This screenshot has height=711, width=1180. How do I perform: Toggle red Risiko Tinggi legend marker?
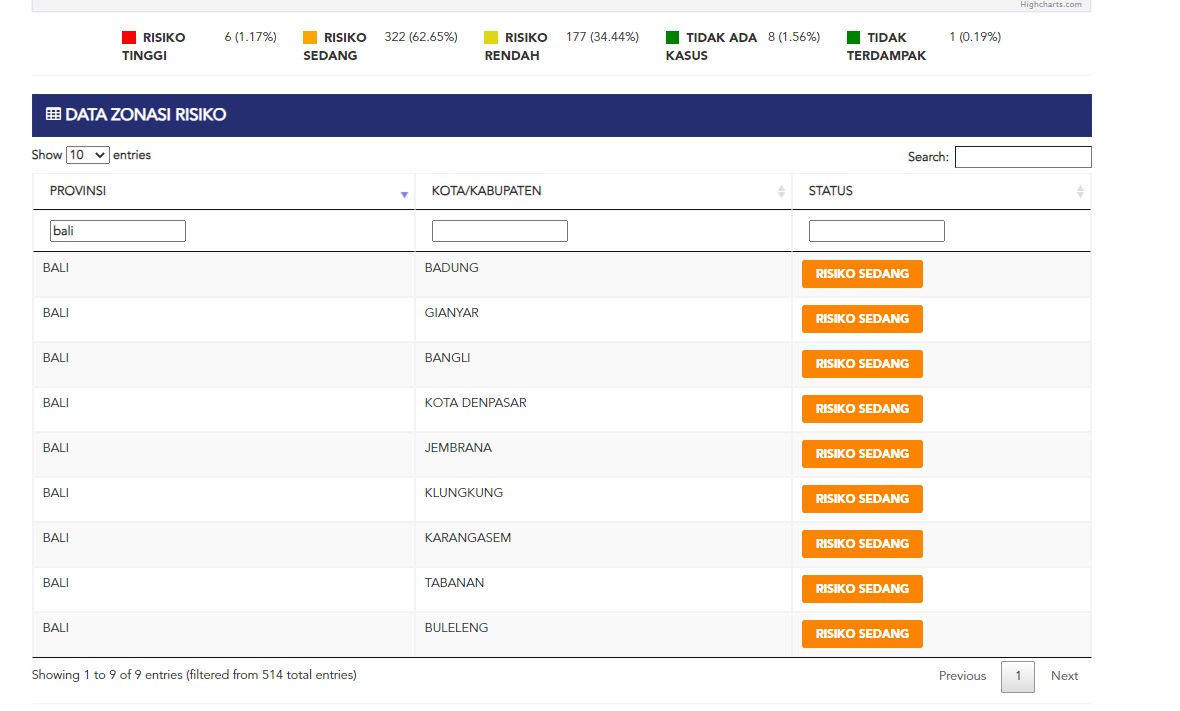129,38
